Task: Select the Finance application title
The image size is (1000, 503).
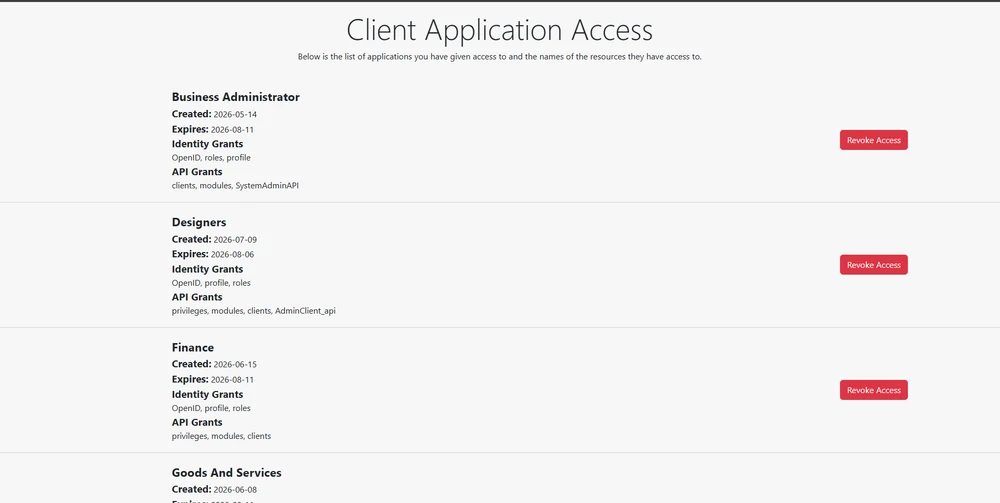Action: (x=193, y=347)
